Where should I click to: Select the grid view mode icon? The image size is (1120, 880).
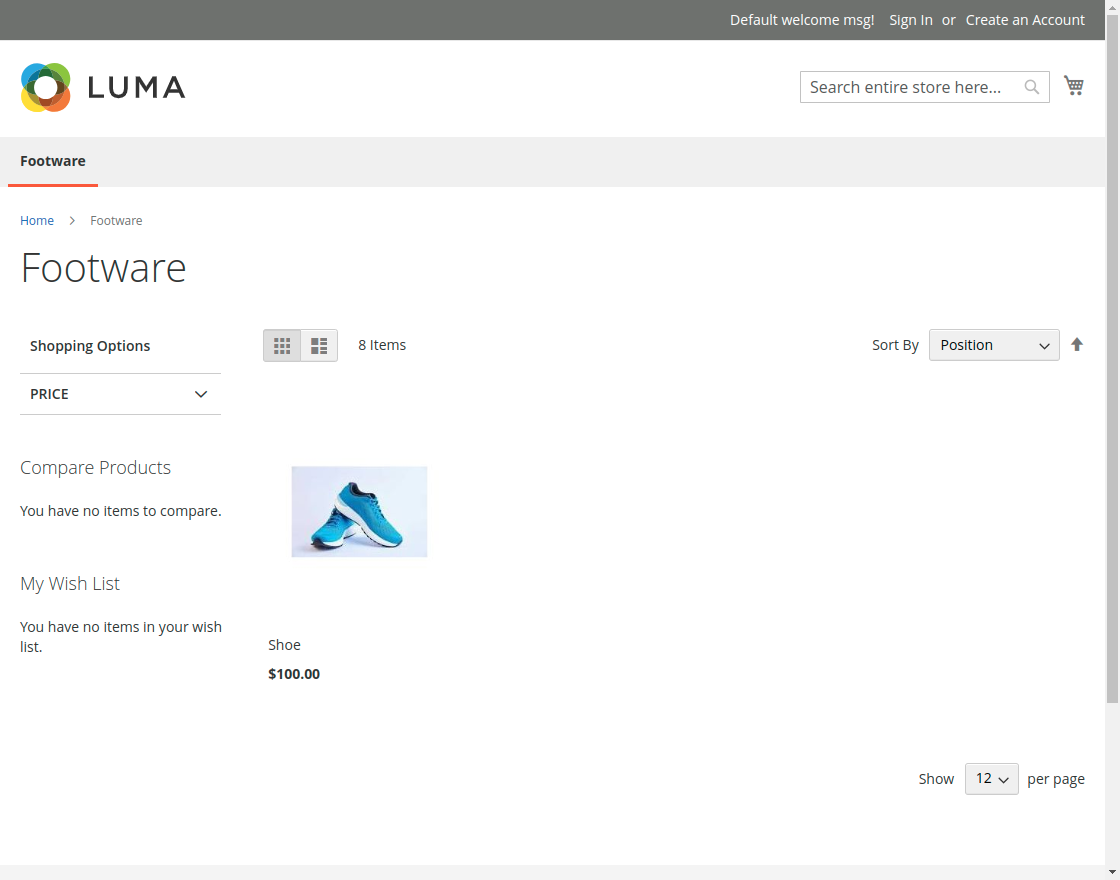click(x=282, y=345)
